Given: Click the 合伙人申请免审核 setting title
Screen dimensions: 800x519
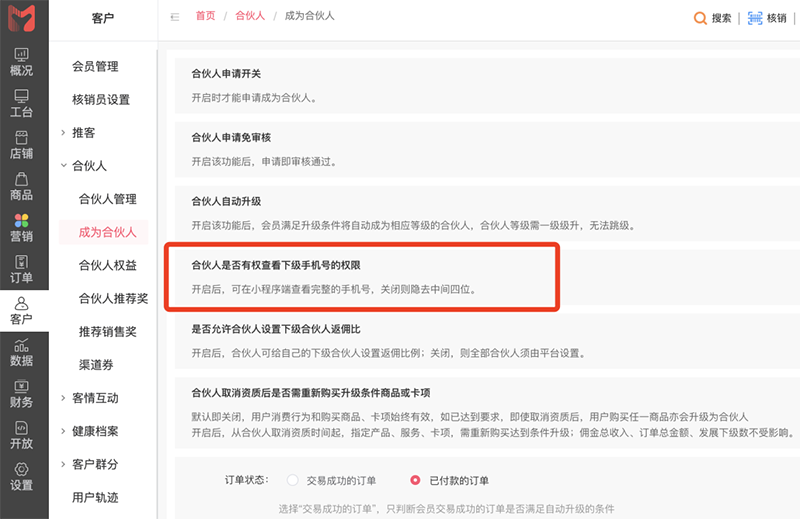Looking at the screenshot, I should coord(231,138).
